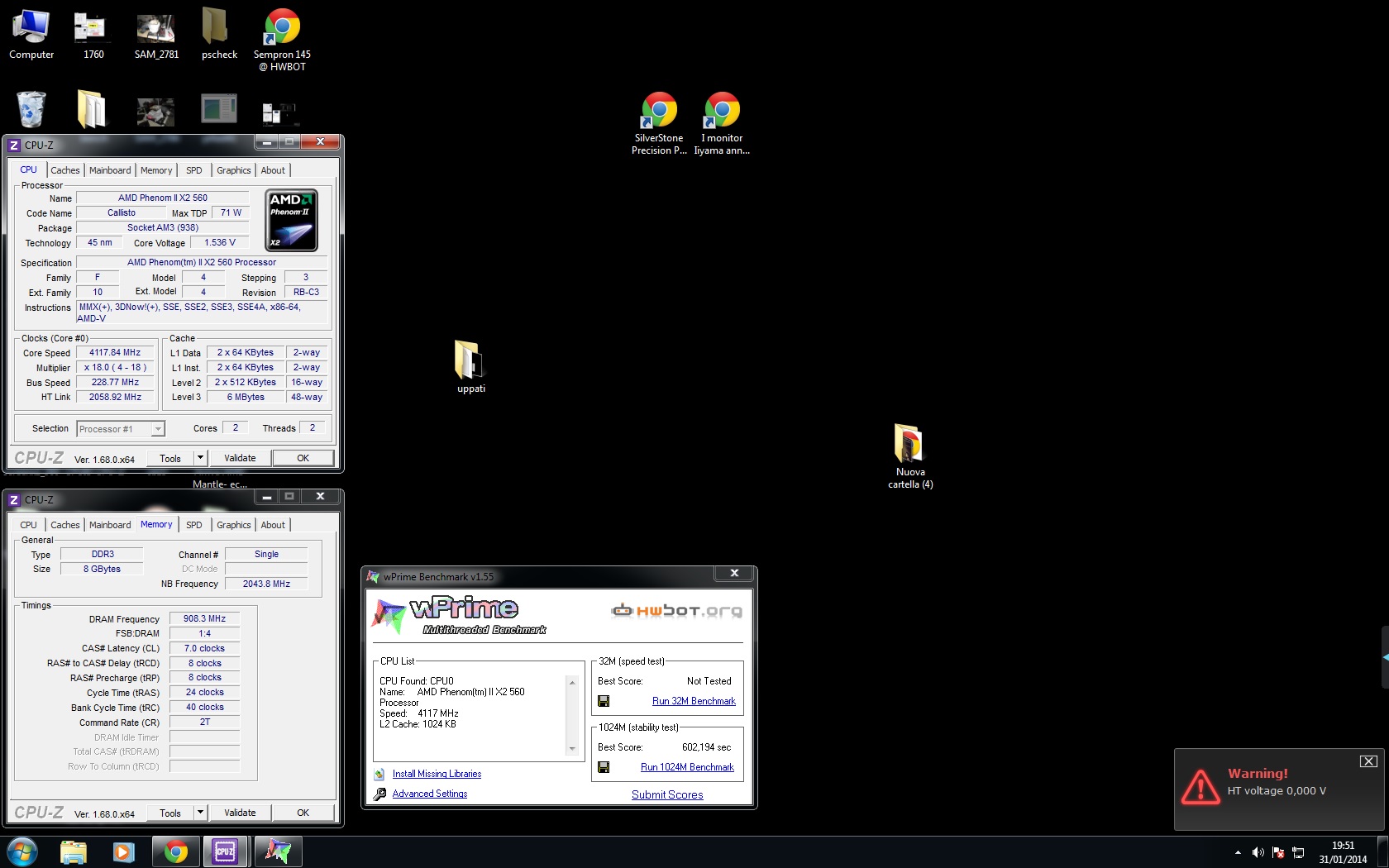The width and height of the screenshot is (1389, 868).
Task: Open SilverStone Precision Chrome shortcut
Action: 659,123
